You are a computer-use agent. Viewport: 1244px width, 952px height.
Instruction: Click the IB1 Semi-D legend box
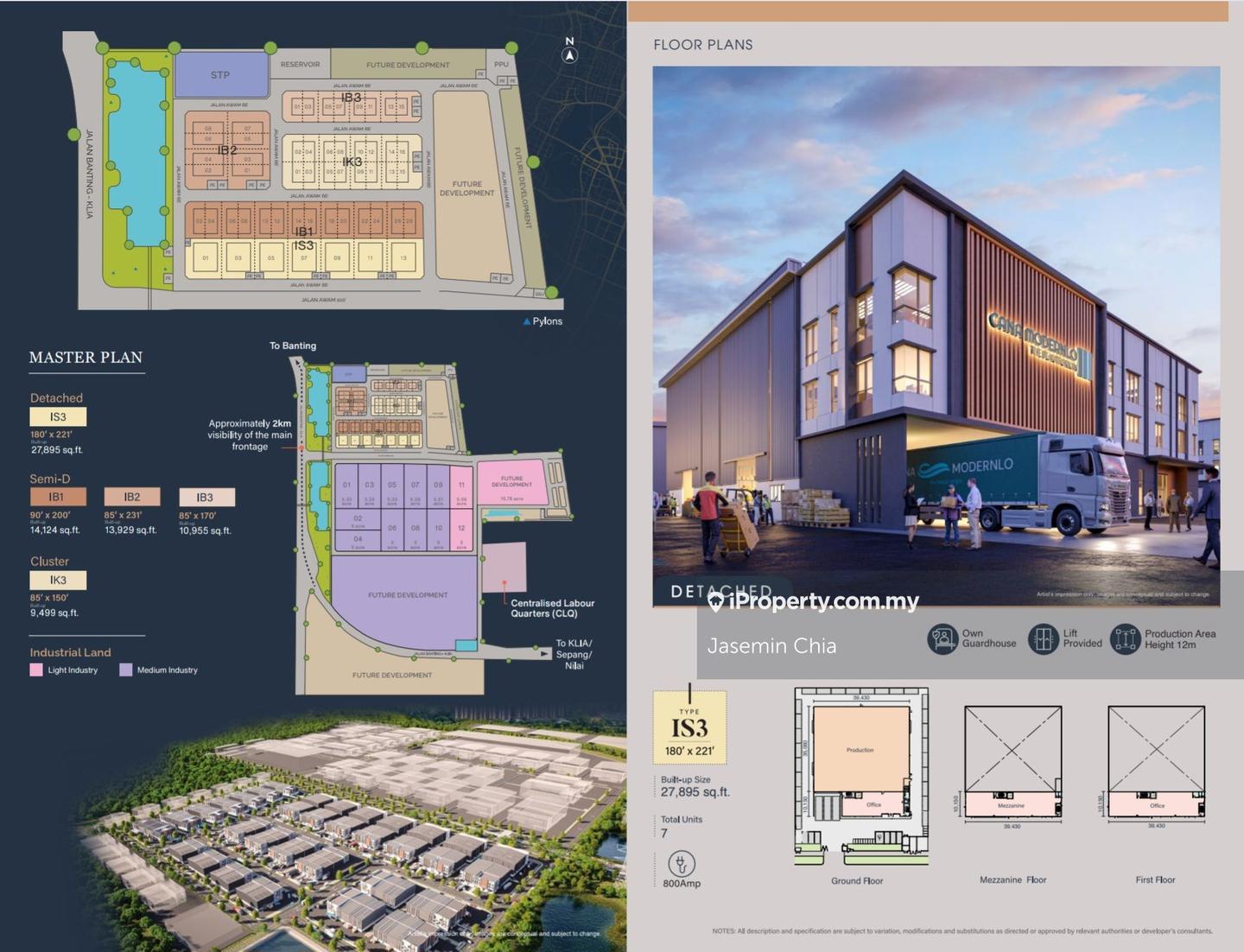coord(57,497)
